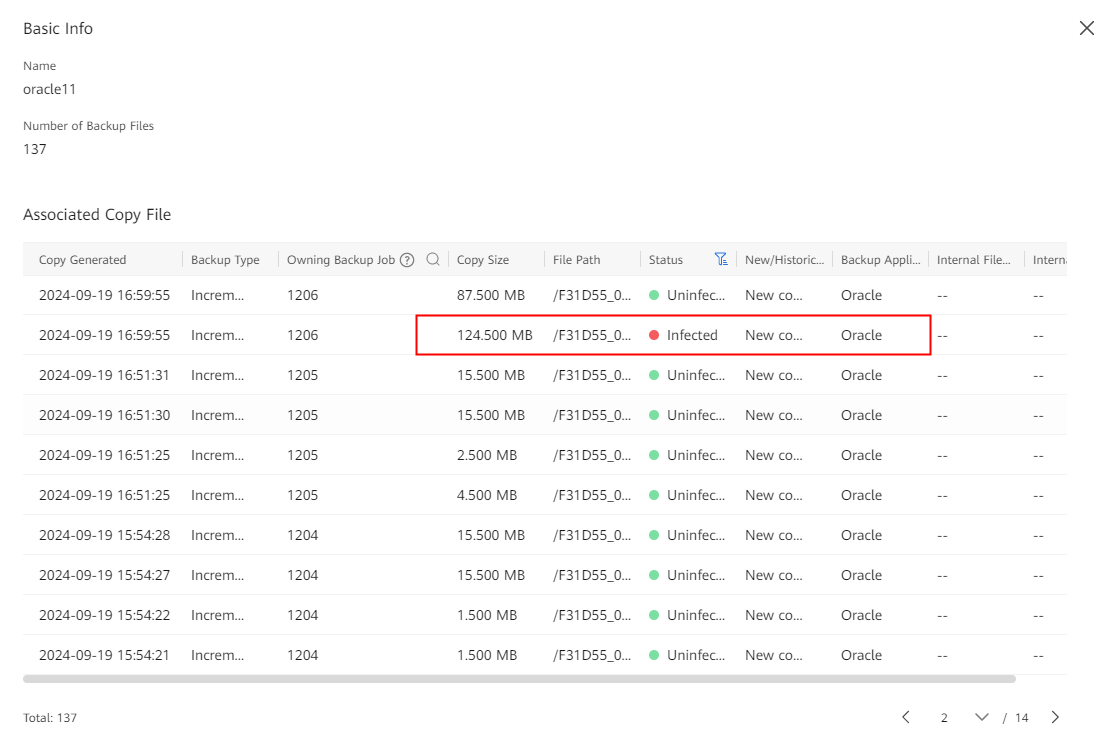Expand the page number dropdown chevron

(x=981, y=717)
